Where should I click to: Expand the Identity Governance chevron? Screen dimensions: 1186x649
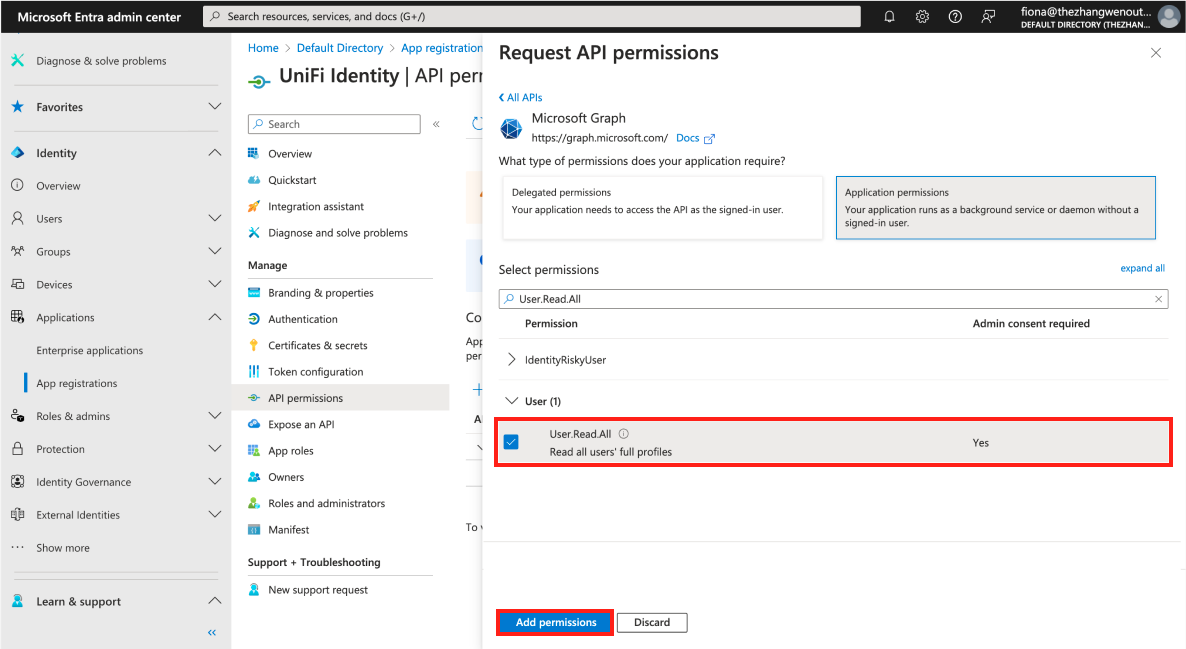point(215,482)
